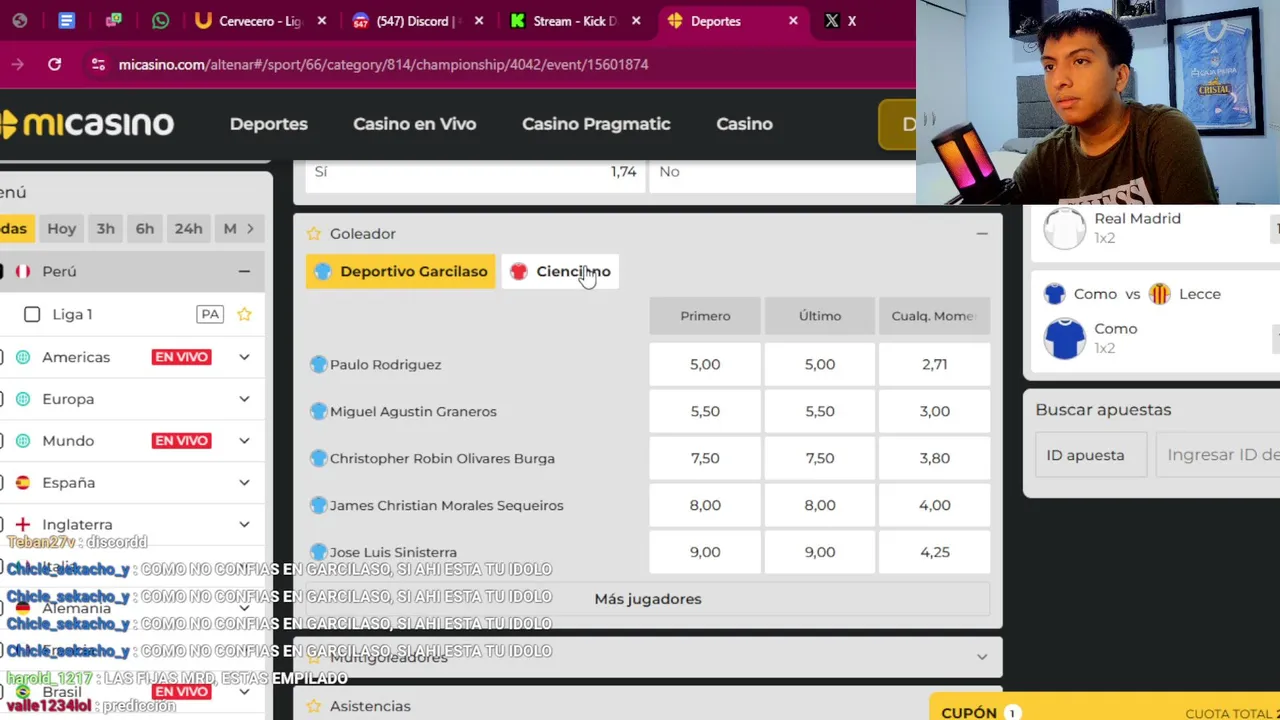The width and height of the screenshot is (1280, 720).
Task: Select the Cienciano team tab
Action: click(x=560, y=271)
